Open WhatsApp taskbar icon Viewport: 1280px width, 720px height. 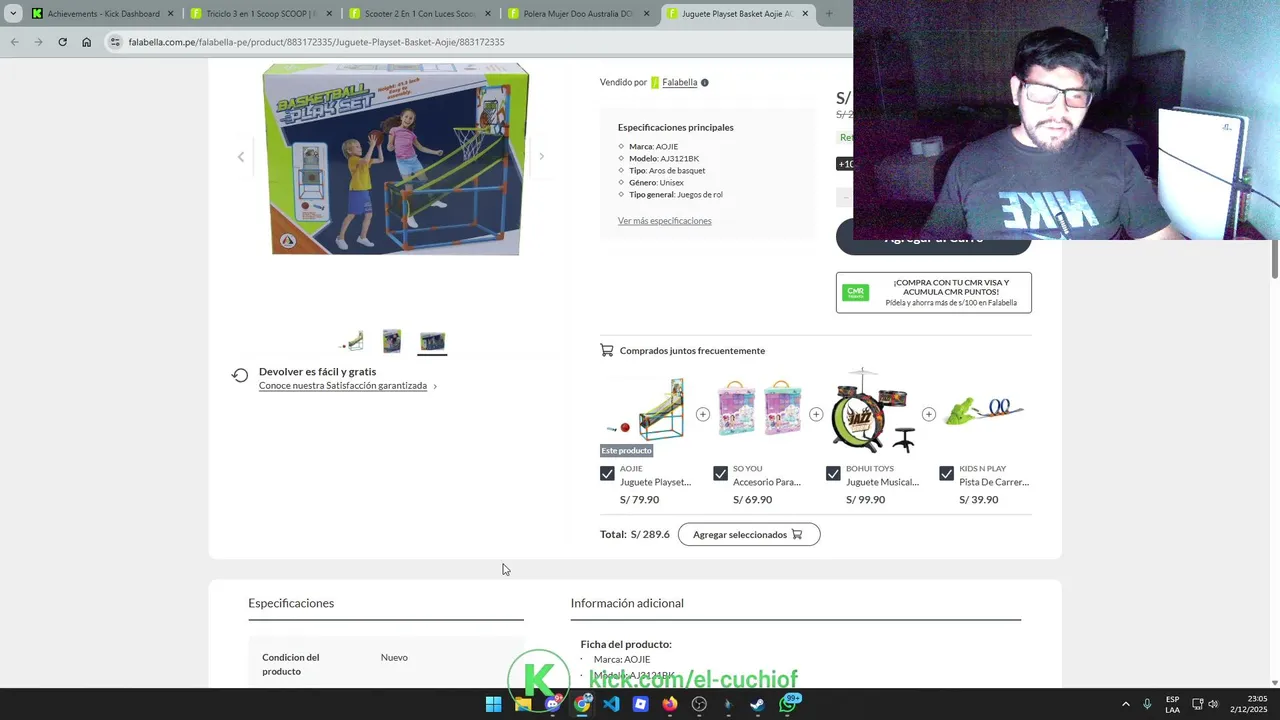[788, 704]
